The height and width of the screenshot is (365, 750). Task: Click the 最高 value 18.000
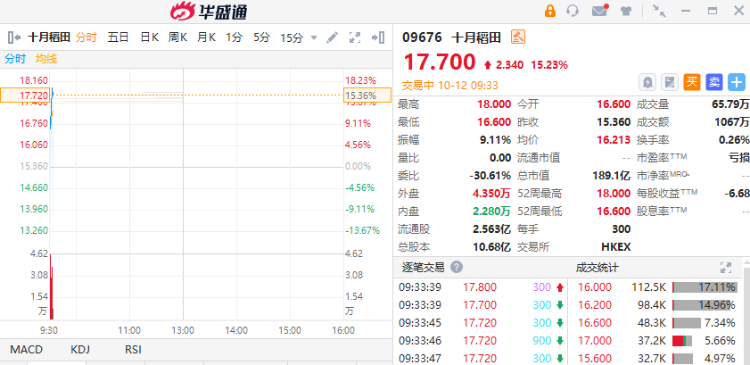tap(494, 104)
